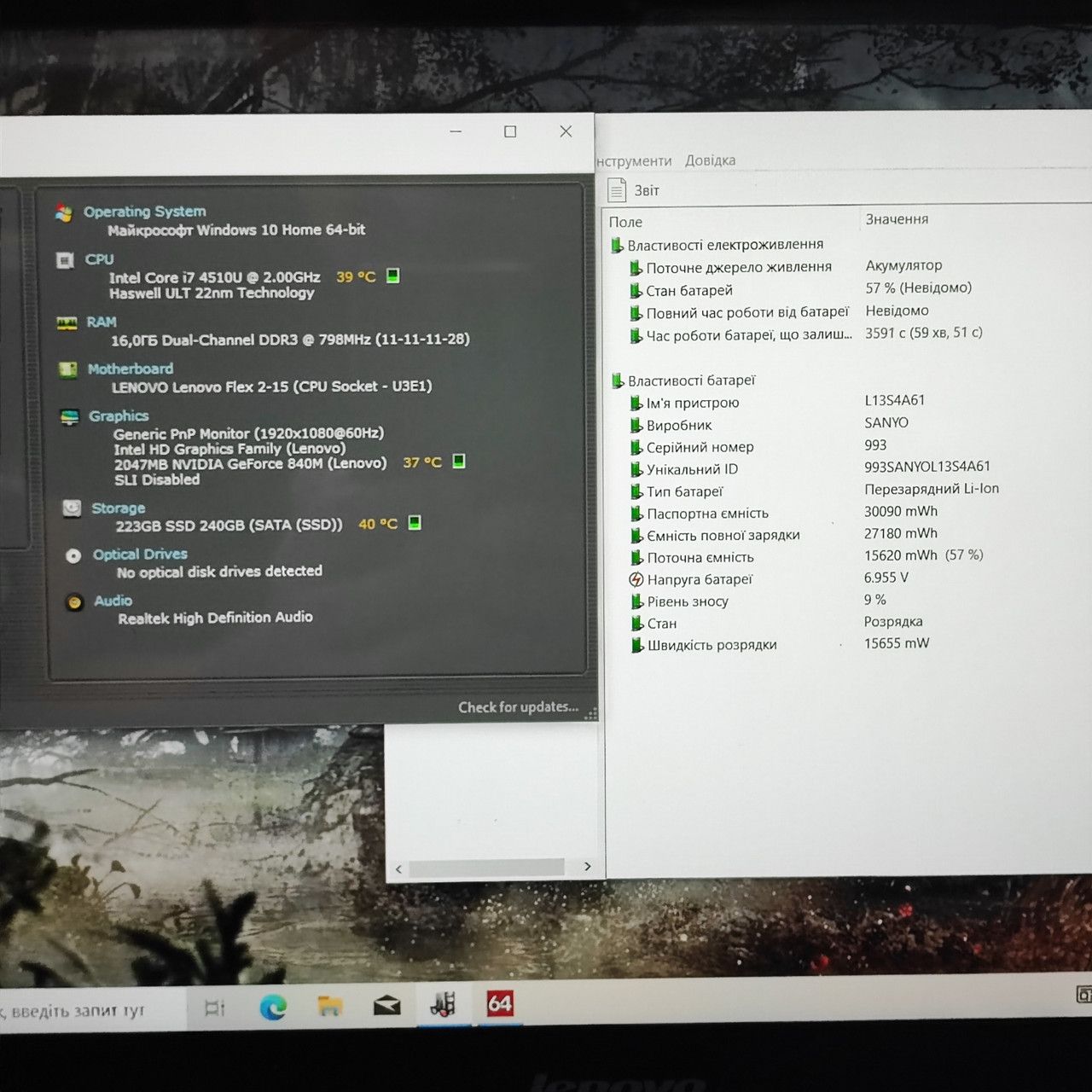The width and height of the screenshot is (1092, 1092).
Task: Click the horizontal scrollbar thumb in the left pane
Action: 486,868
